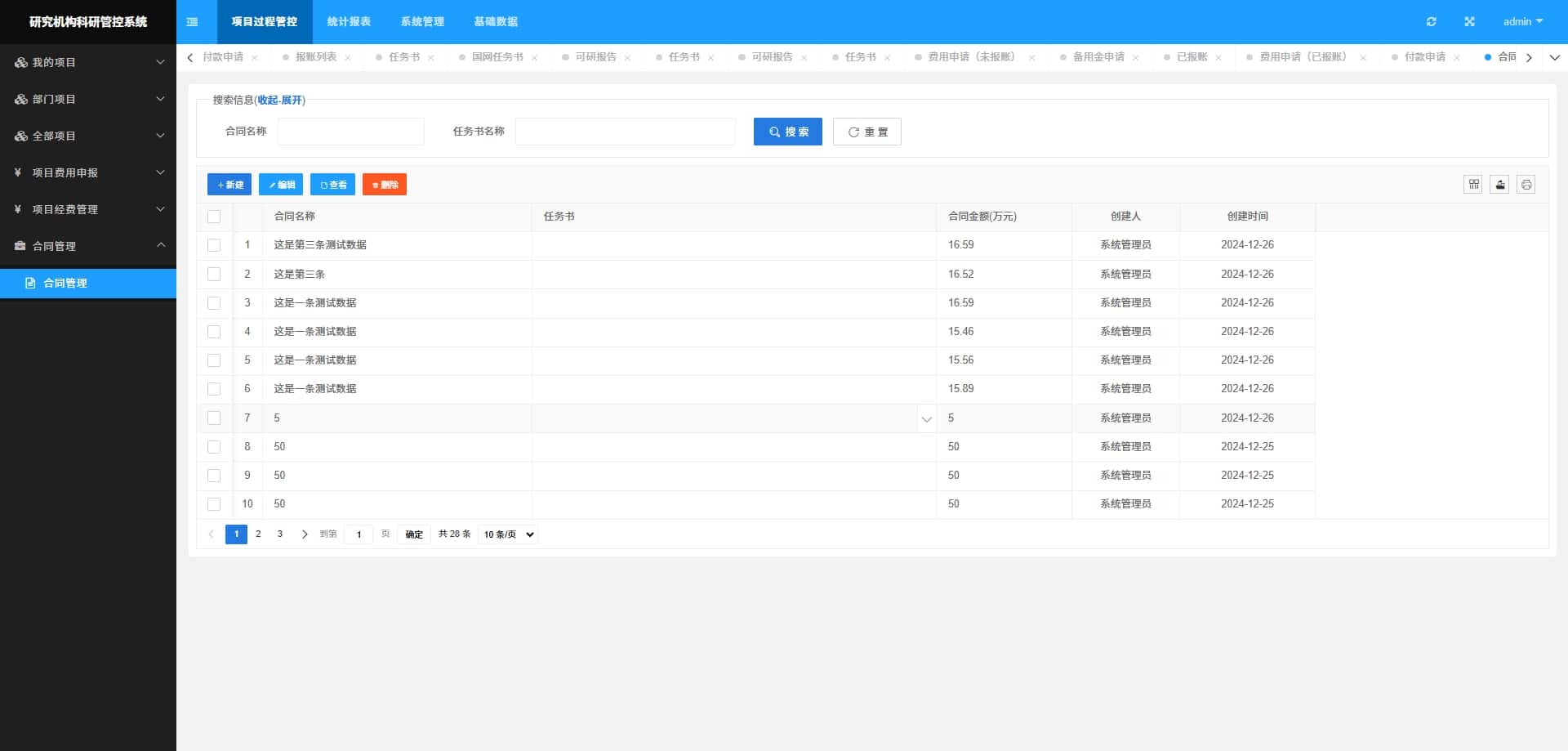This screenshot has height=751, width=1568.
Task: Check the row 1 checkbox for 这是第三条测试数据
Action: (214, 245)
